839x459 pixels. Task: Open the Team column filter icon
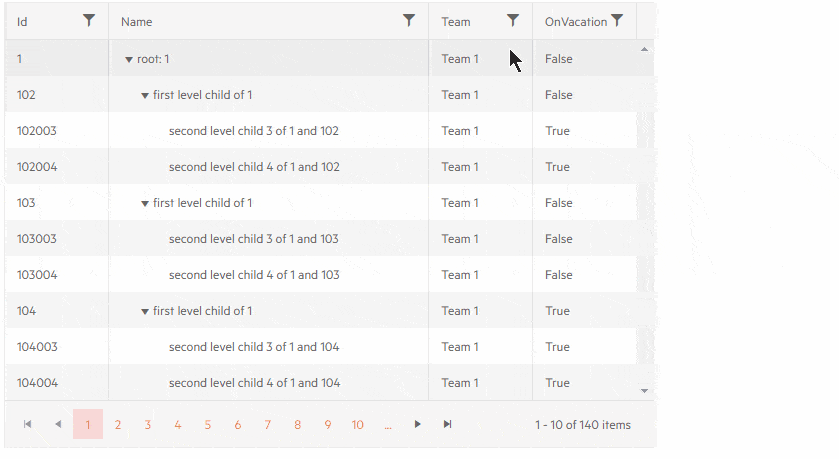coord(513,20)
